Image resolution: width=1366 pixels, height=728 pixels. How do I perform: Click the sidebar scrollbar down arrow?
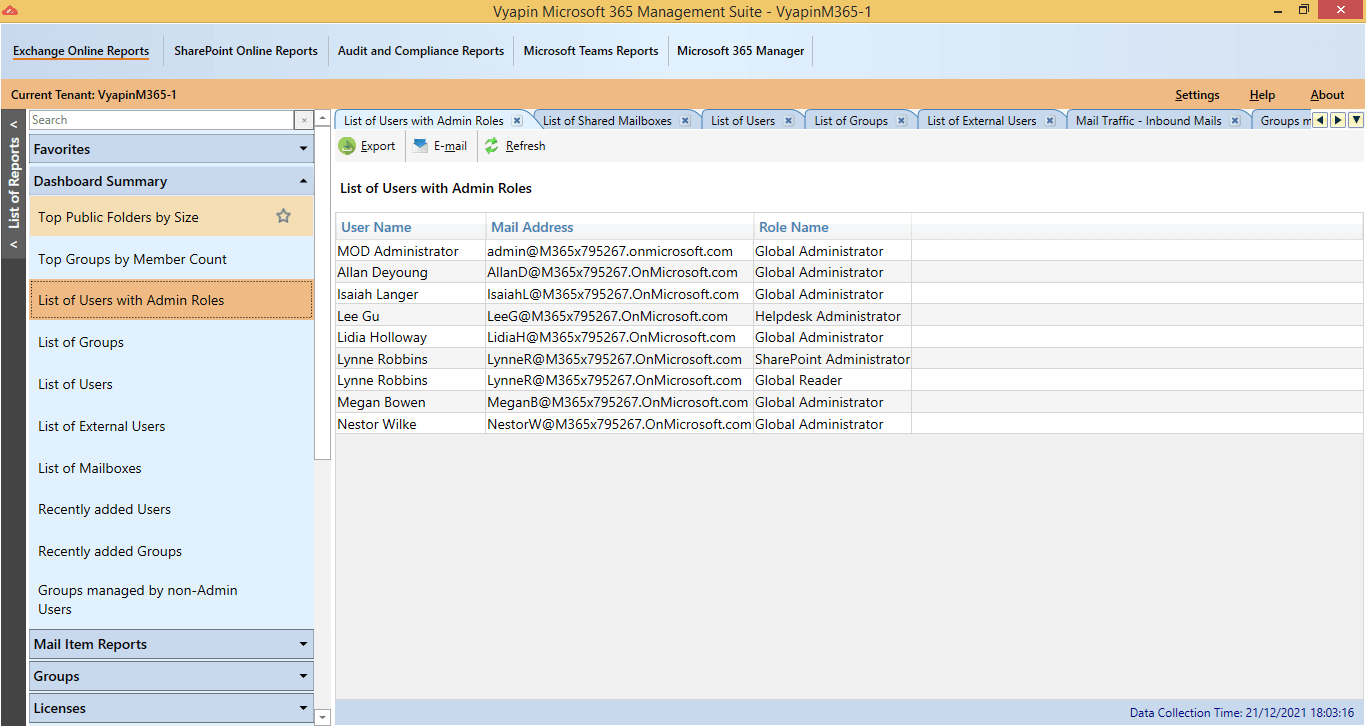[322, 717]
